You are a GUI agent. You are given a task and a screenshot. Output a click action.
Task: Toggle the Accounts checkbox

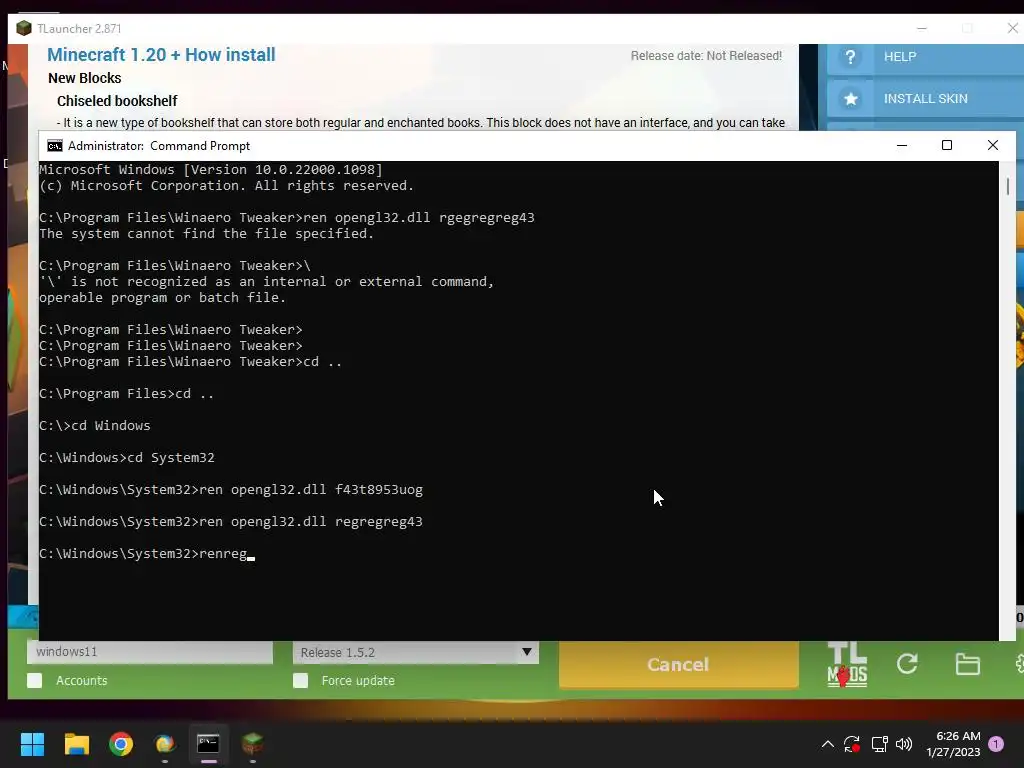[35, 680]
